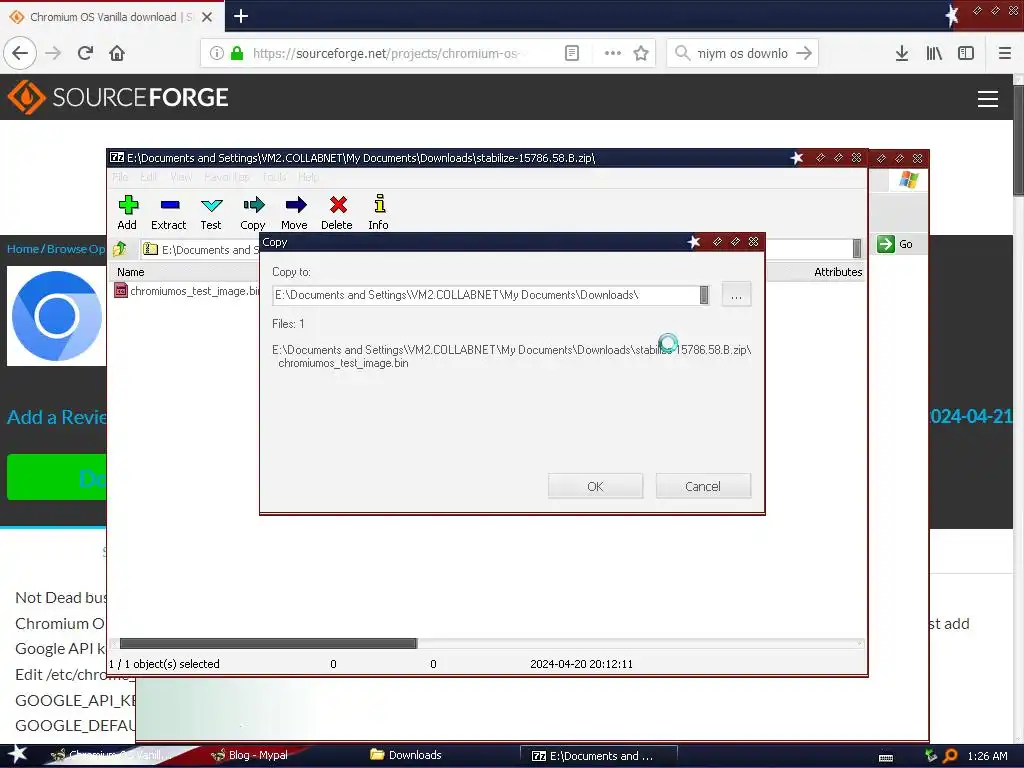Open the SourceForge site hamburger menu
The height and width of the screenshot is (768, 1024).
pos(987,99)
